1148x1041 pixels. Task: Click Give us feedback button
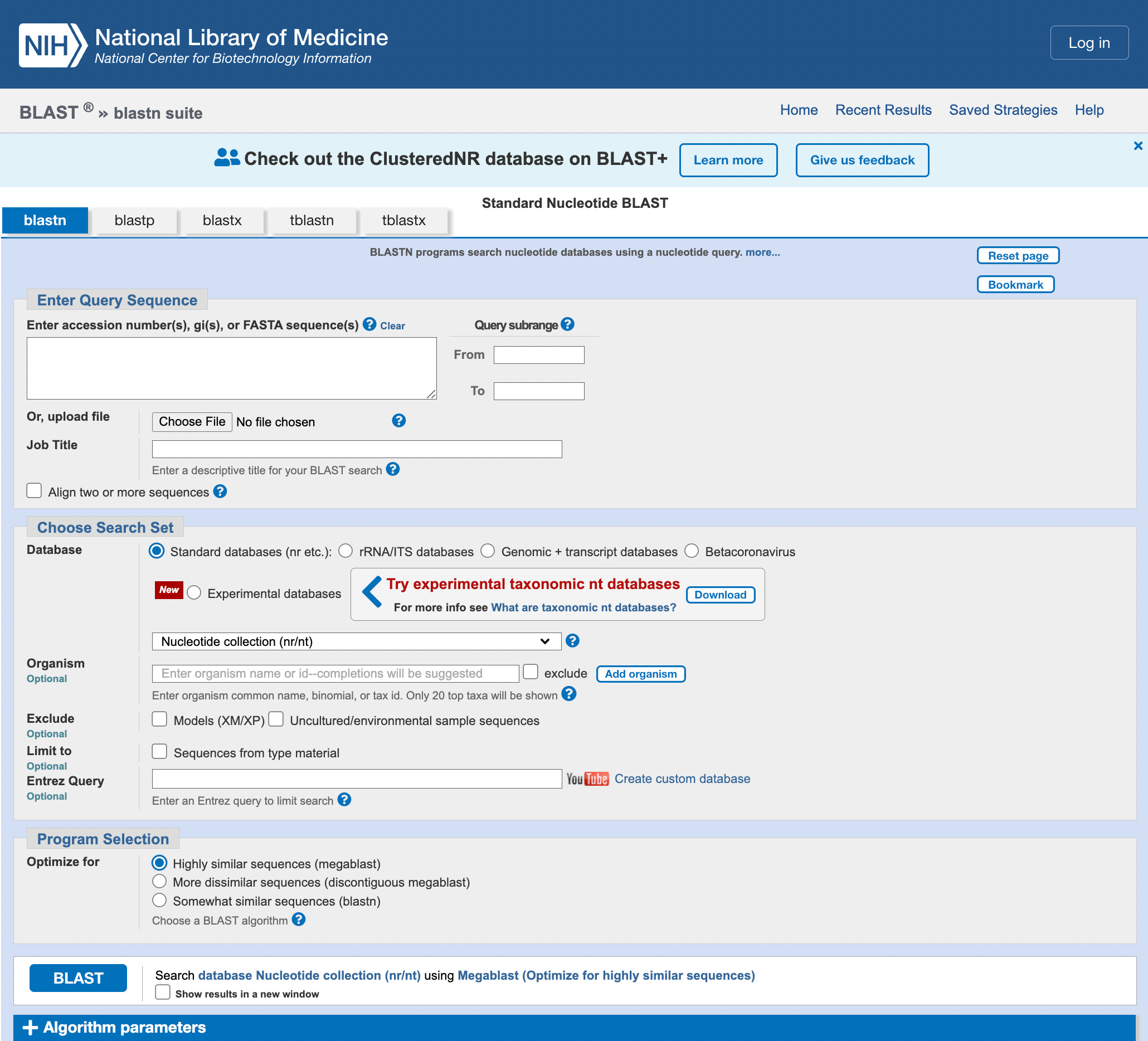pyautogui.click(x=862, y=160)
